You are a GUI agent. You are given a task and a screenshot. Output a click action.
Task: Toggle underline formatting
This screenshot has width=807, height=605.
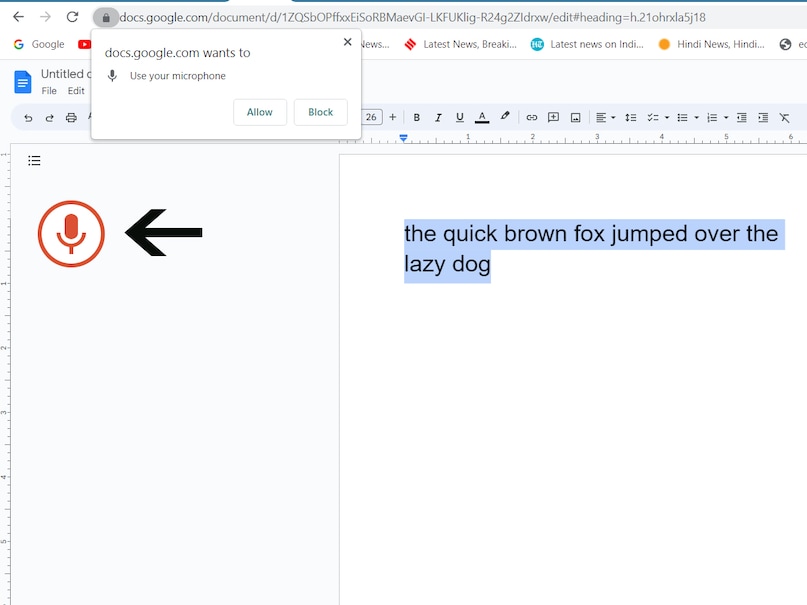click(460, 117)
